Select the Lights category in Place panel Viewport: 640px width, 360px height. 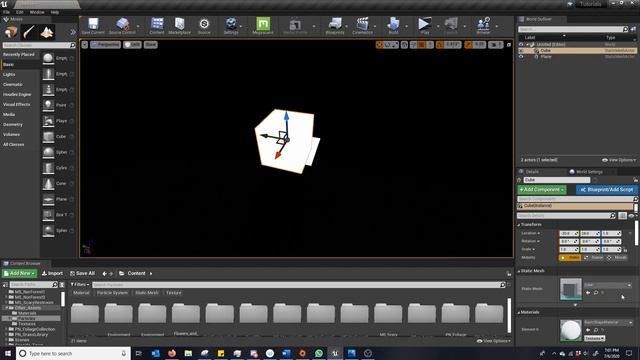point(9,74)
